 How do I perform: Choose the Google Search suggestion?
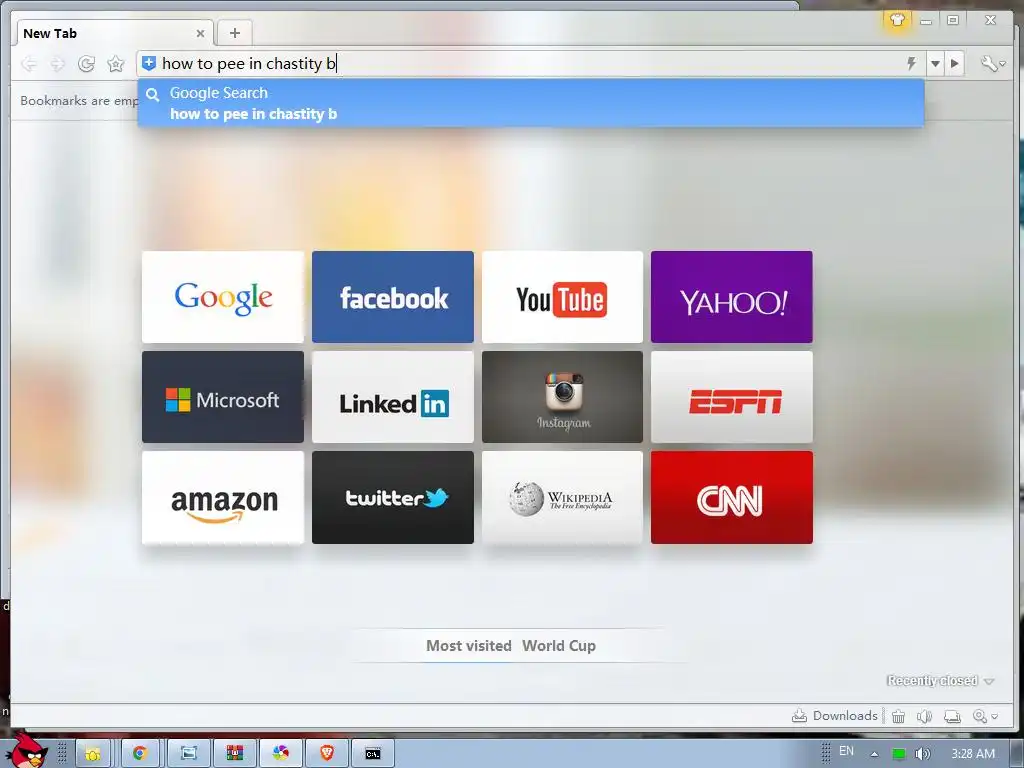coord(531,103)
